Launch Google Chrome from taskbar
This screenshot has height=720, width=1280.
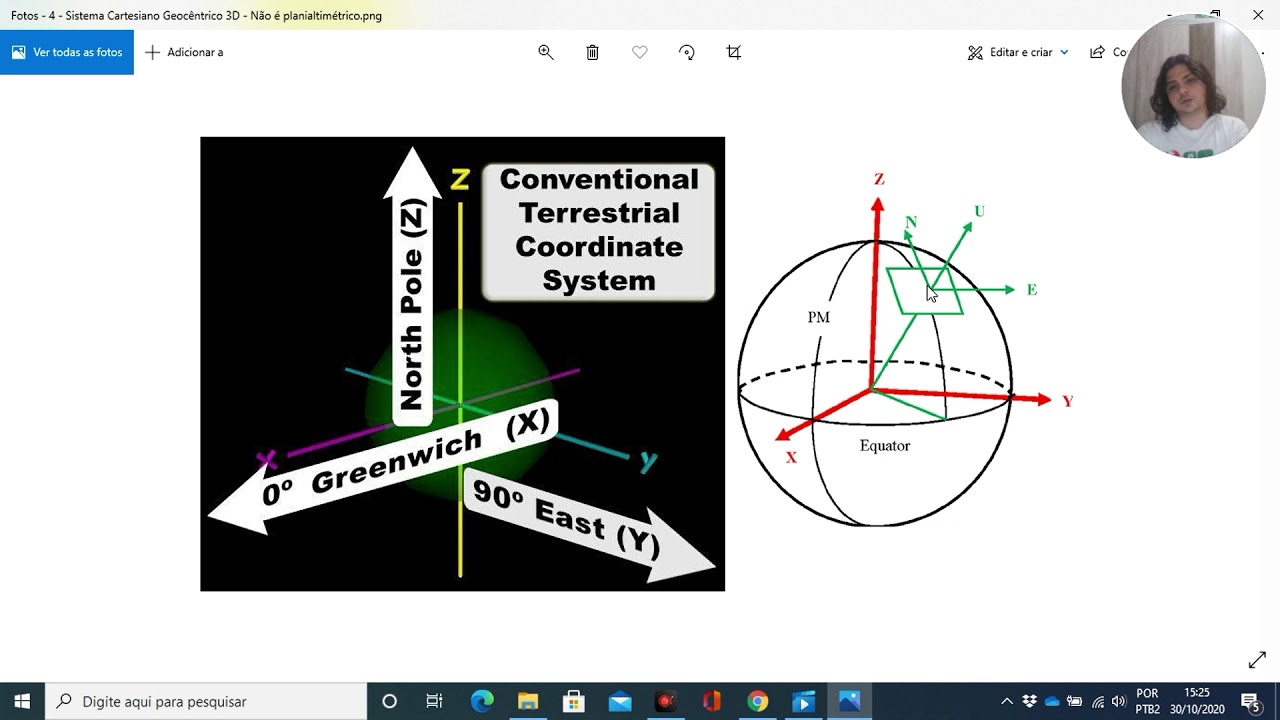(x=758, y=701)
